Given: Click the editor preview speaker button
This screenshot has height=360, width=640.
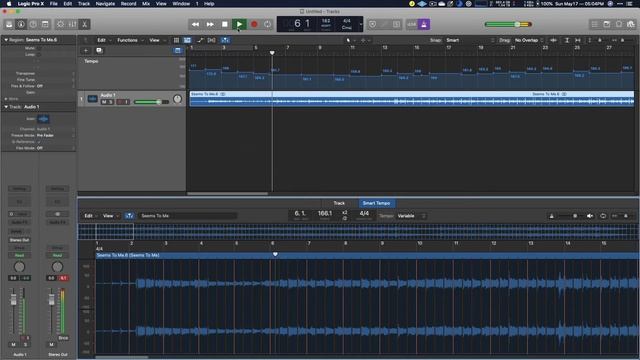Looking at the screenshot, I should (x=590, y=216).
